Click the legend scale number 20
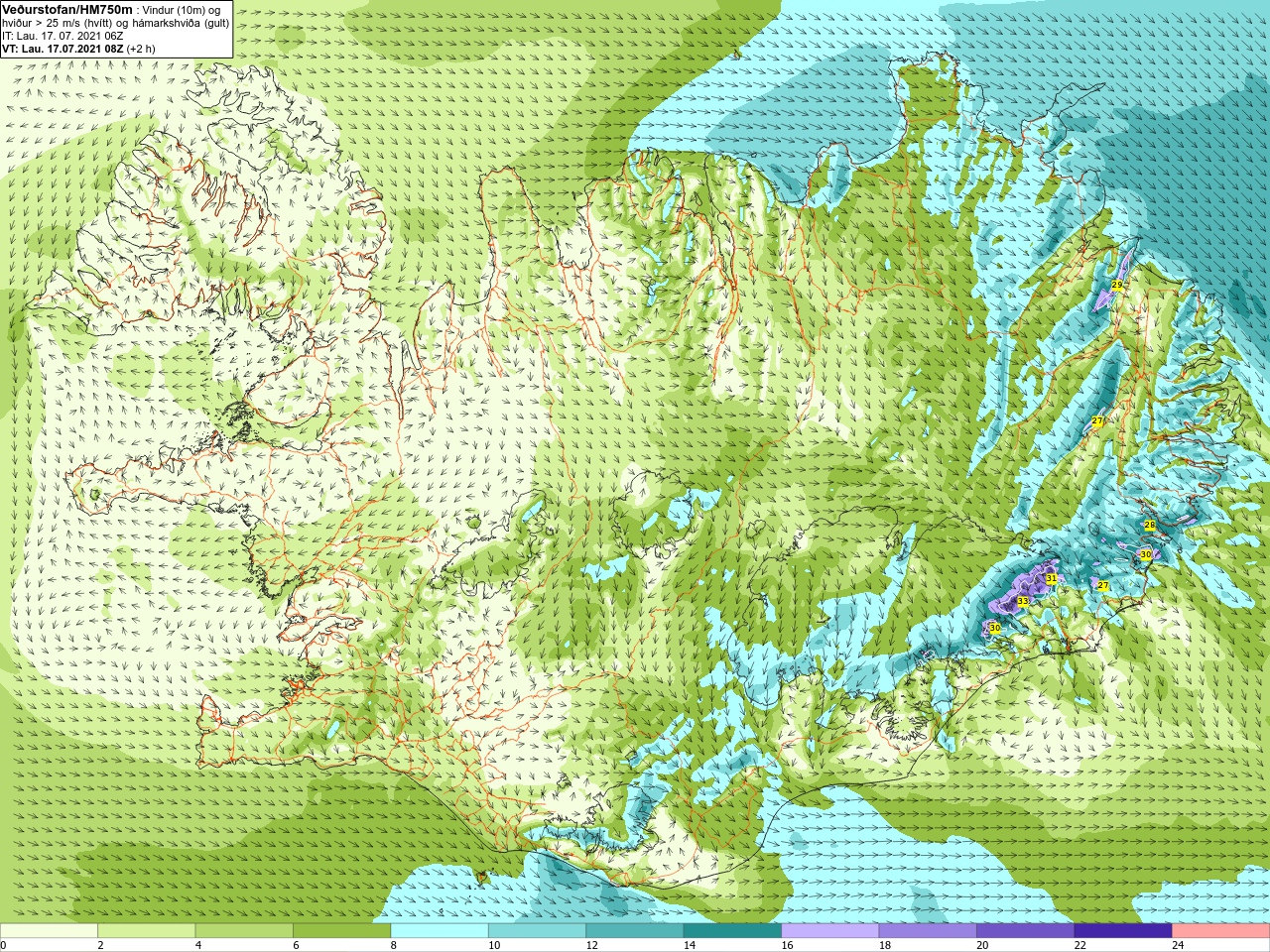 tap(982, 946)
